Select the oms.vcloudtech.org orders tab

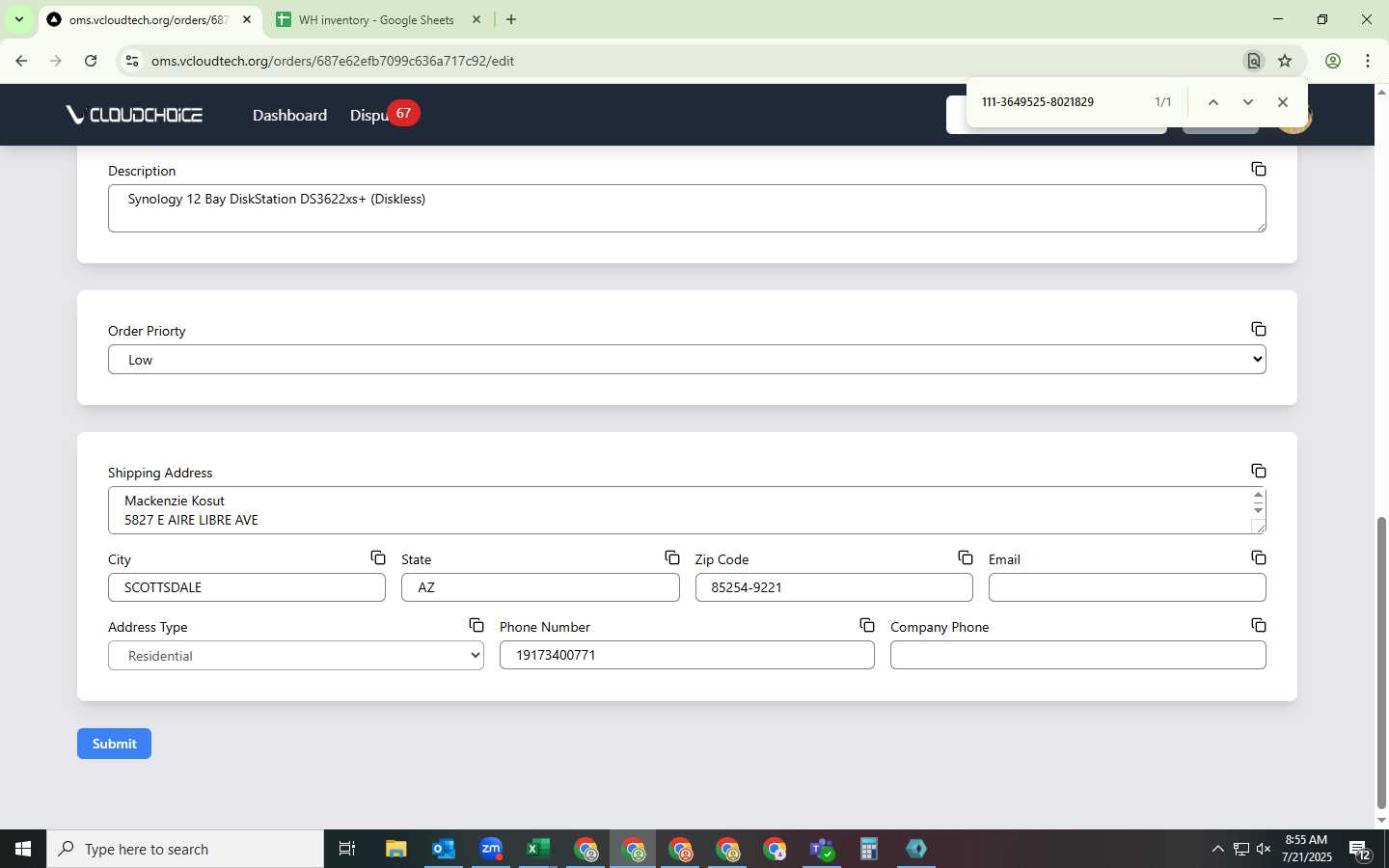tap(149, 19)
